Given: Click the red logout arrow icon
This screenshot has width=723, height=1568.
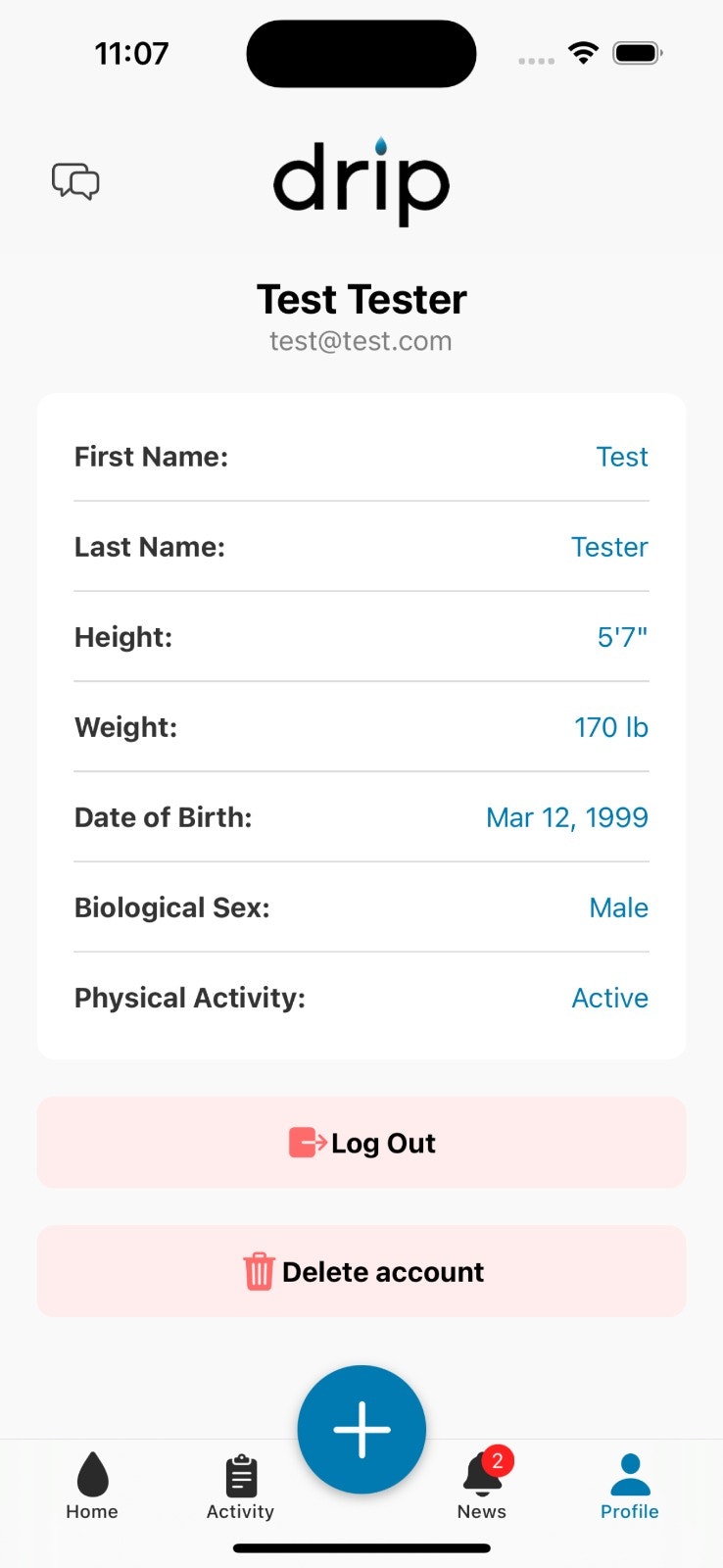Looking at the screenshot, I should (x=308, y=1143).
